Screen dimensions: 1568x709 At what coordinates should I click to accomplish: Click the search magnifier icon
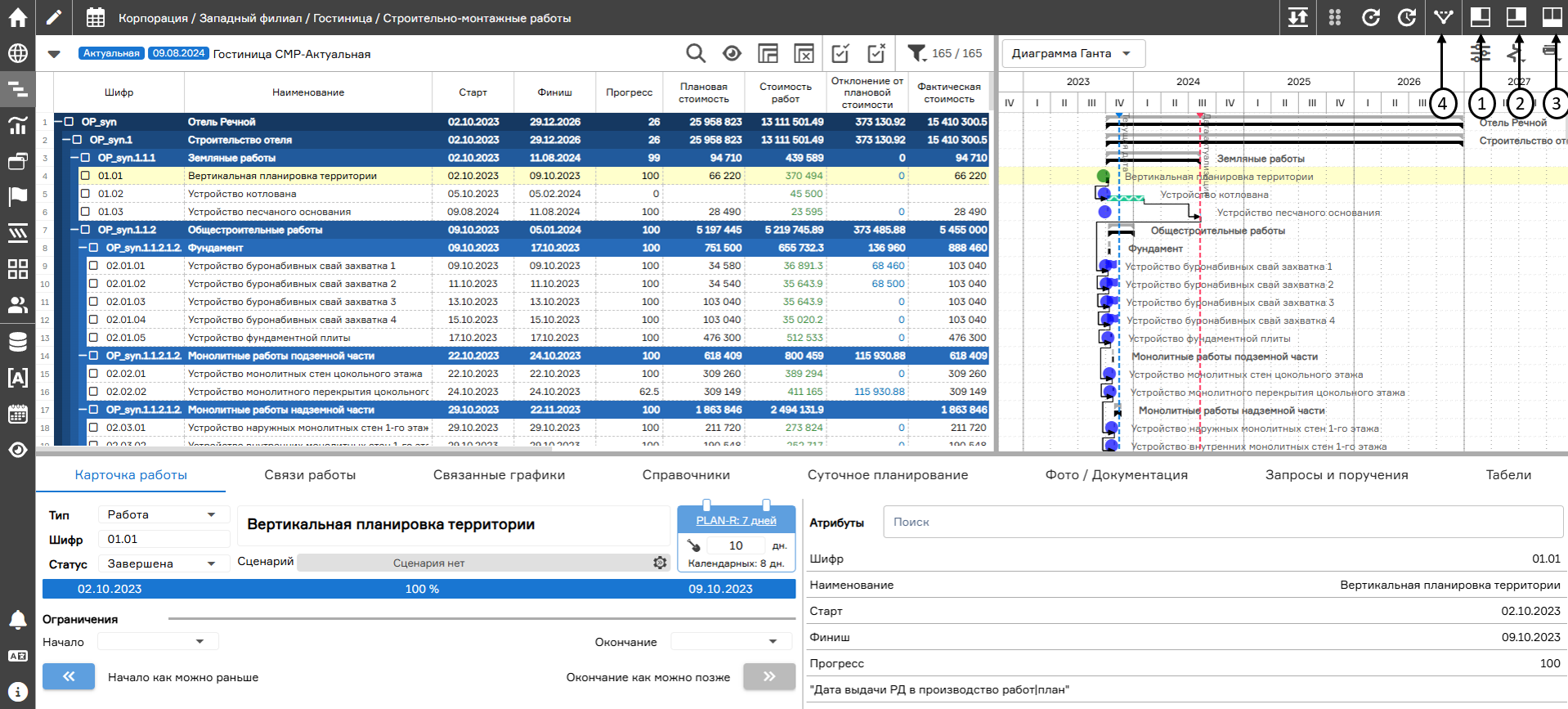click(x=696, y=53)
